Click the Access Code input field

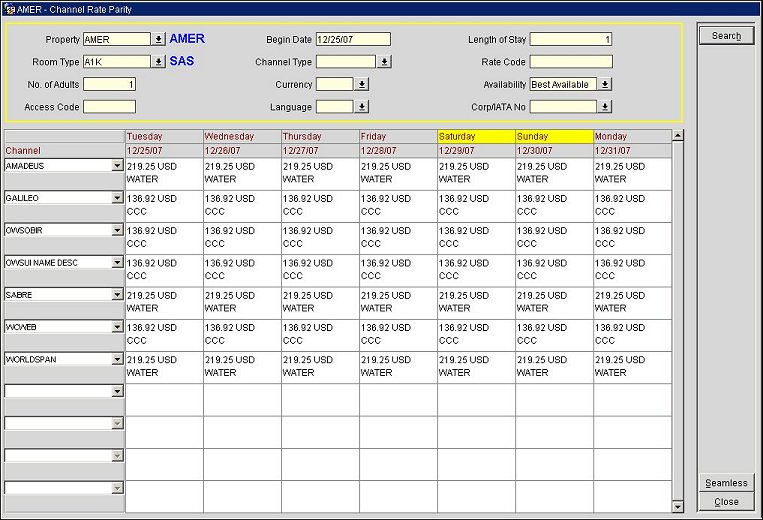[x=109, y=107]
